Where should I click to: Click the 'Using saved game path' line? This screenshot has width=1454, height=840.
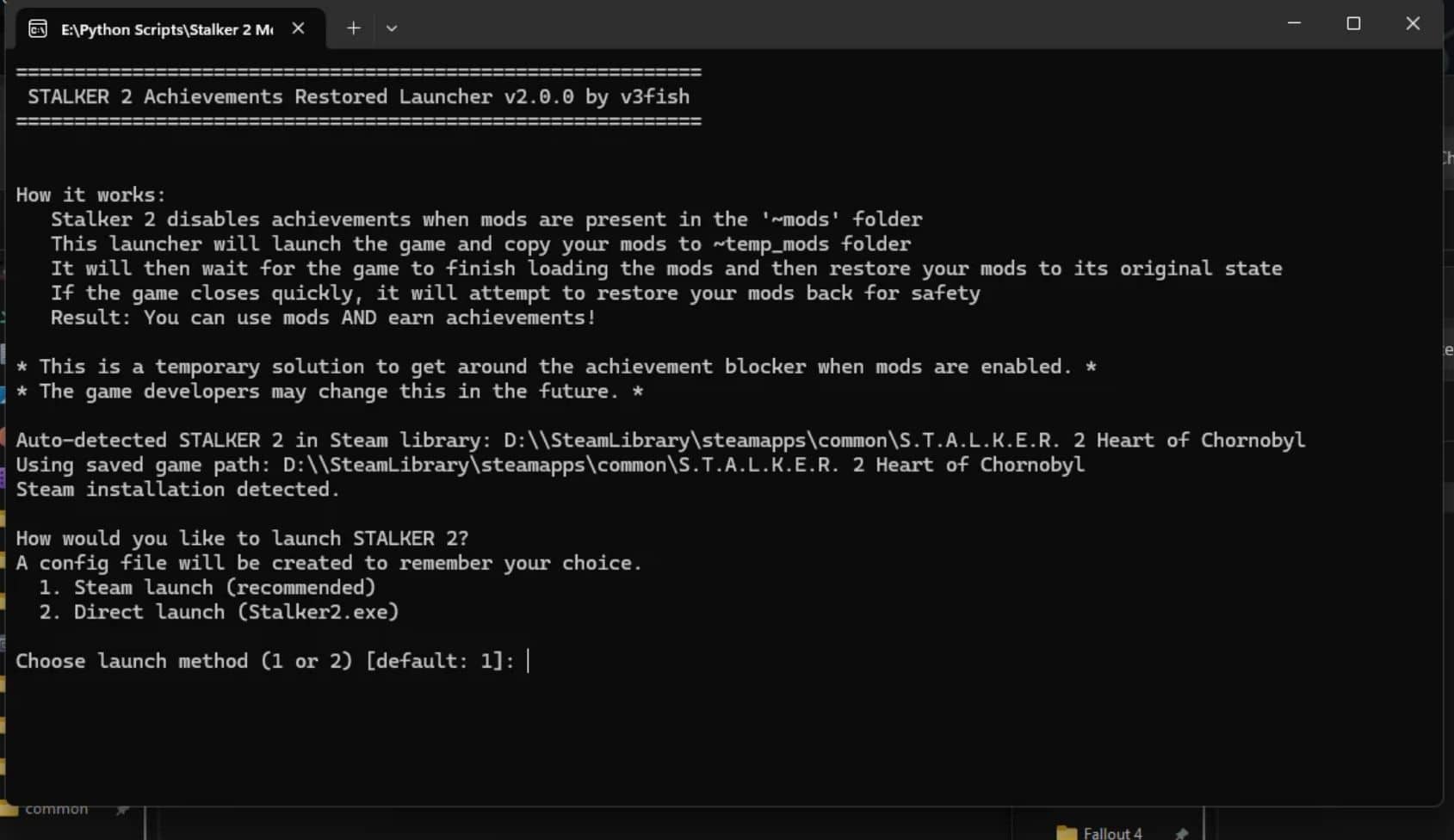click(549, 465)
